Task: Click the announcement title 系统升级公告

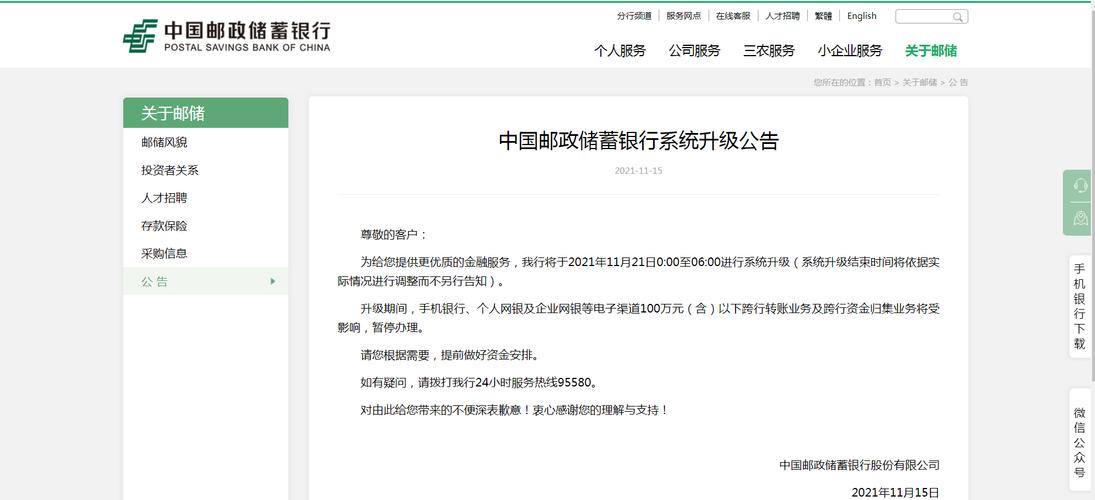Action: pyautogui.click(x=638, y=141)
